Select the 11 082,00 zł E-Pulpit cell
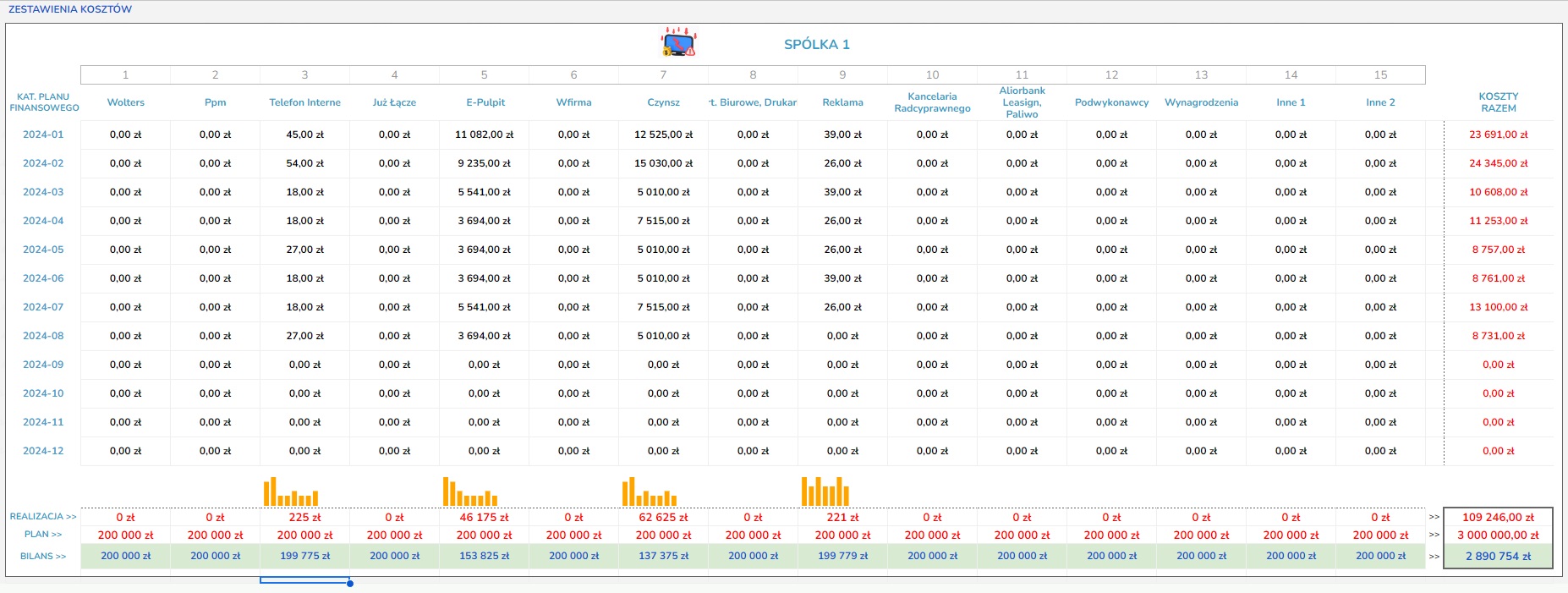The image size is (1568, 593). [484, 135]
